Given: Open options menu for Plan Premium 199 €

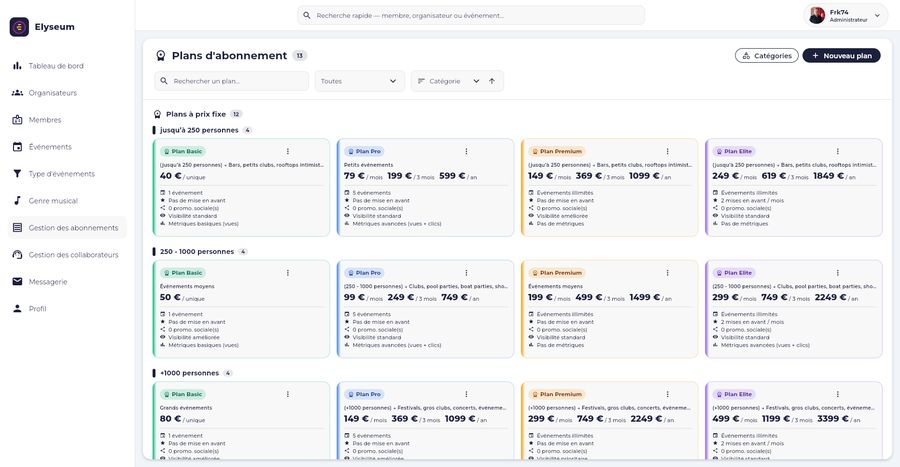Looking at the screenshot, I should (667, 273).
